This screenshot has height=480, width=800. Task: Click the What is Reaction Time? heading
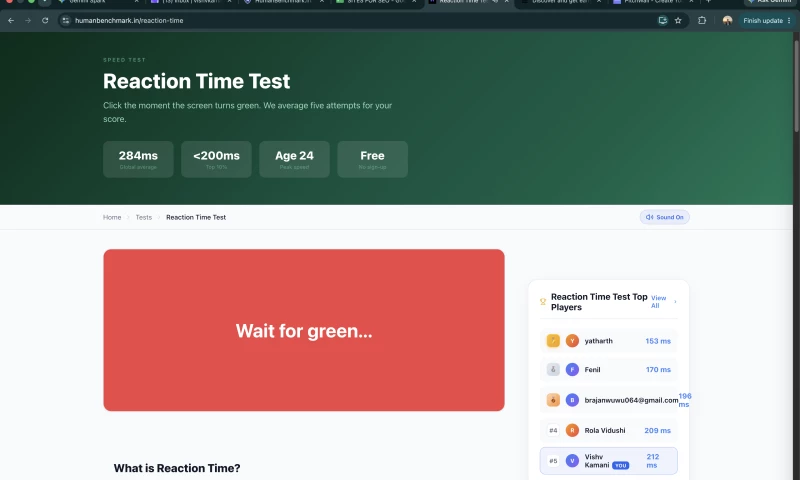click(x=177, y=468)
